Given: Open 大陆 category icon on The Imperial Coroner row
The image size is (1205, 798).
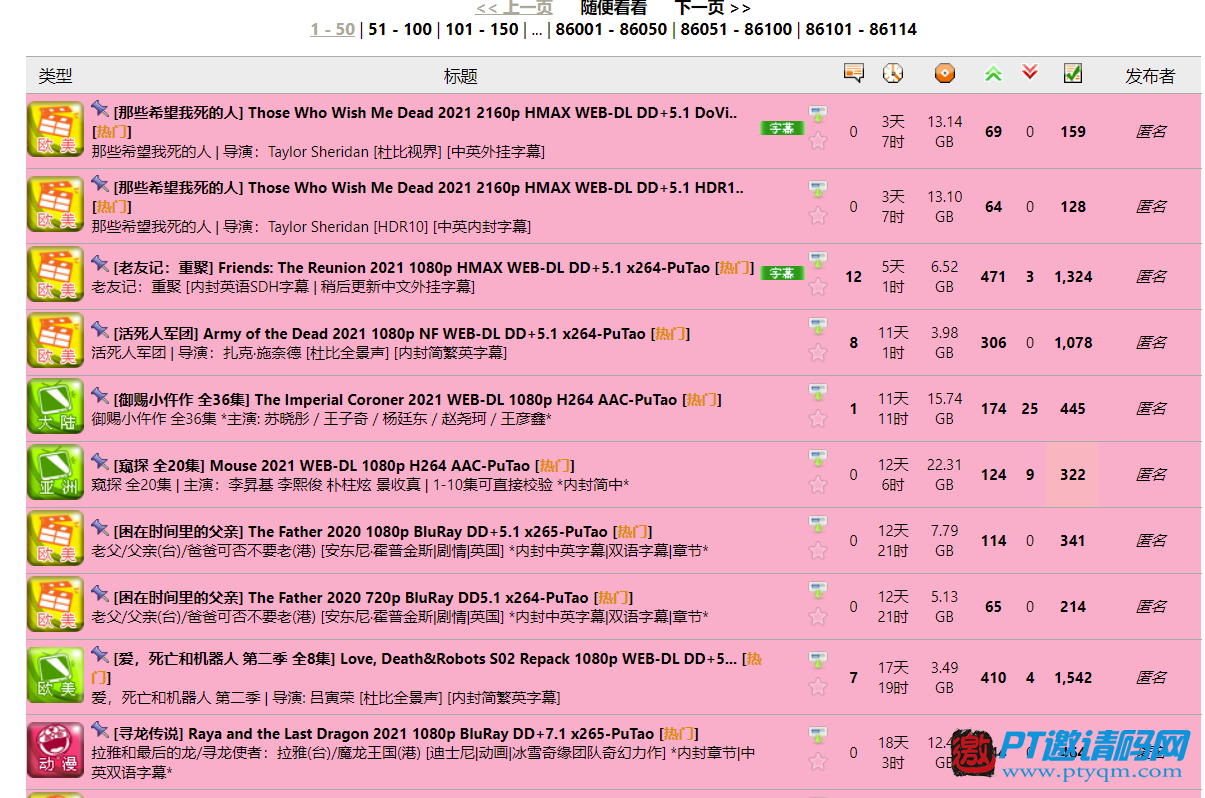Looking at the screenshot, I should click(55, 408).
